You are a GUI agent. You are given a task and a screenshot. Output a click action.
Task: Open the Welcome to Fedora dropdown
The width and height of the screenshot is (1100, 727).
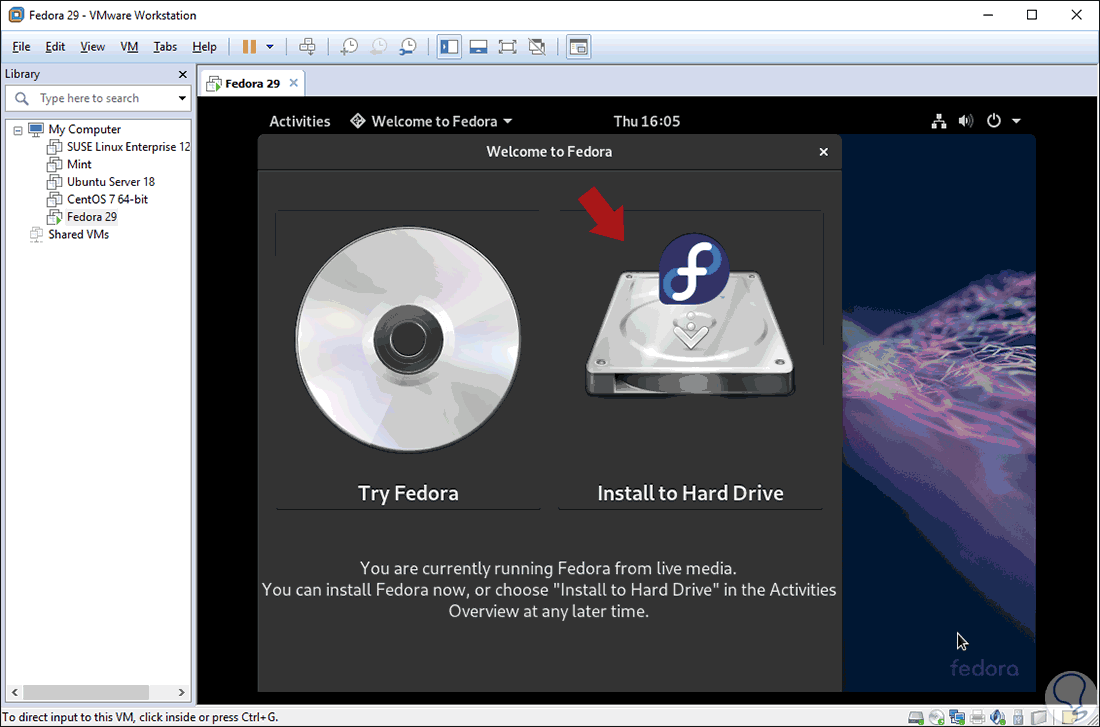(431, 121)
